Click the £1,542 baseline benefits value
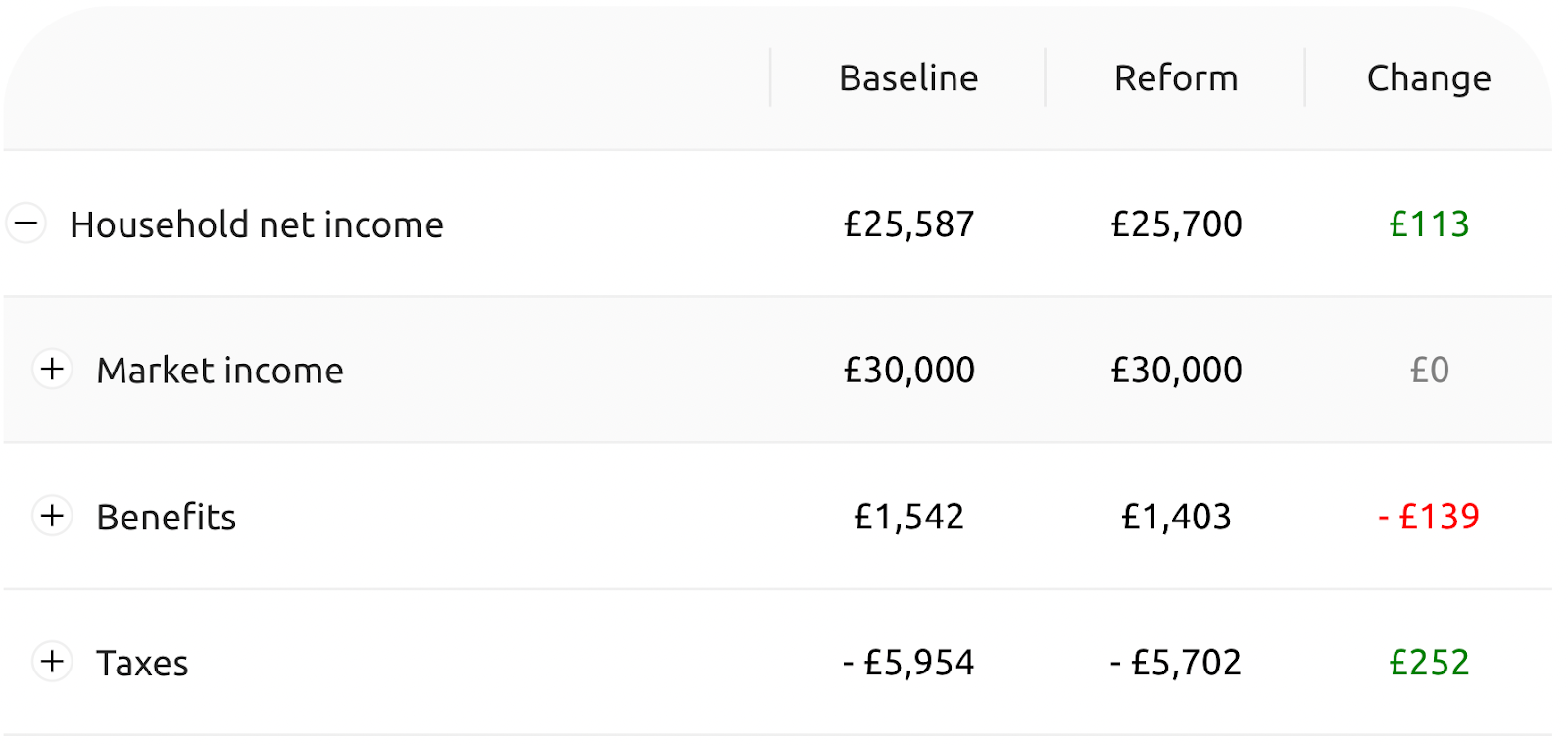This screenshot has height=745, width=1568. point(909,517)
